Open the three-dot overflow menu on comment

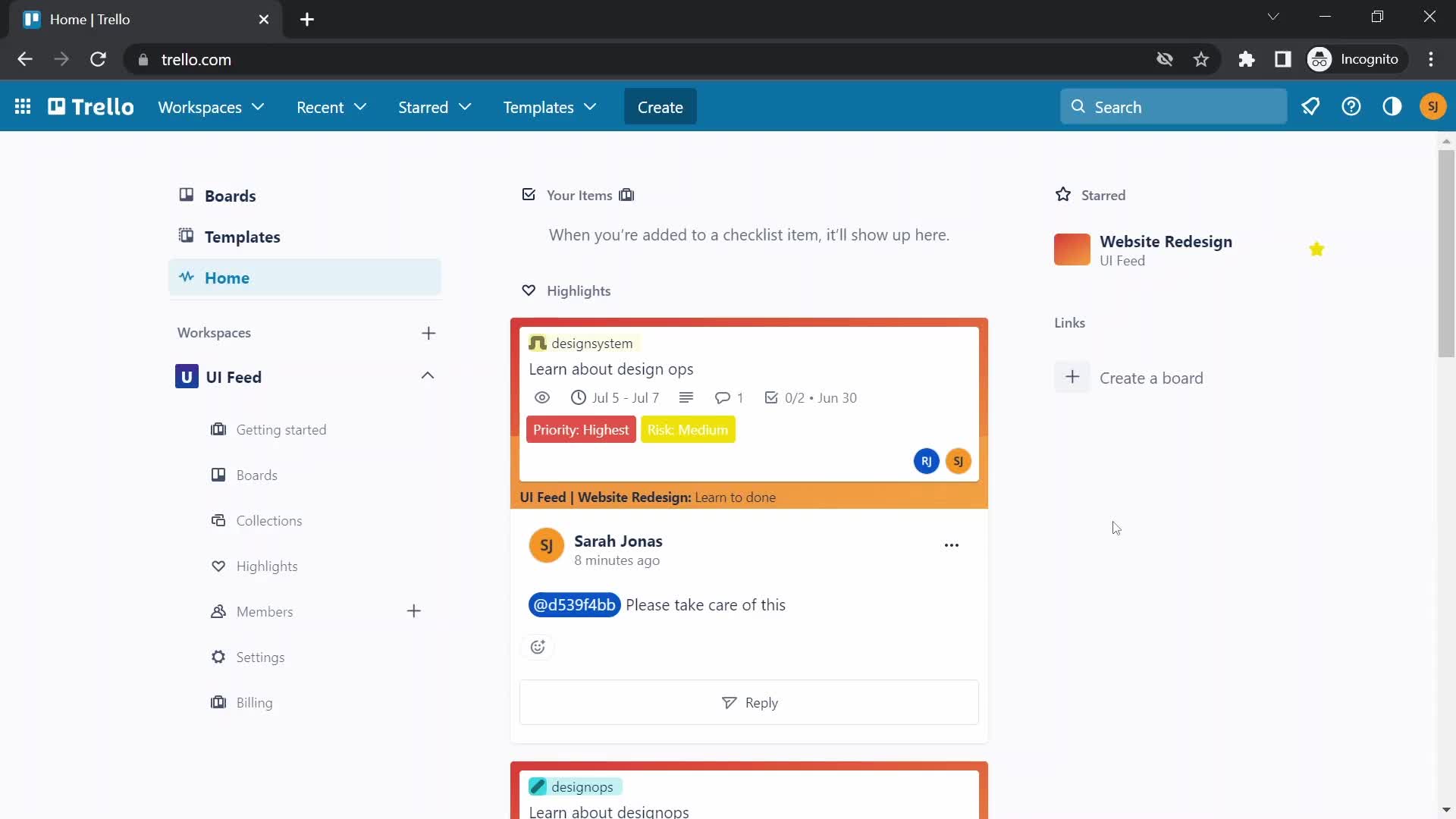click(x=952, y=545)
